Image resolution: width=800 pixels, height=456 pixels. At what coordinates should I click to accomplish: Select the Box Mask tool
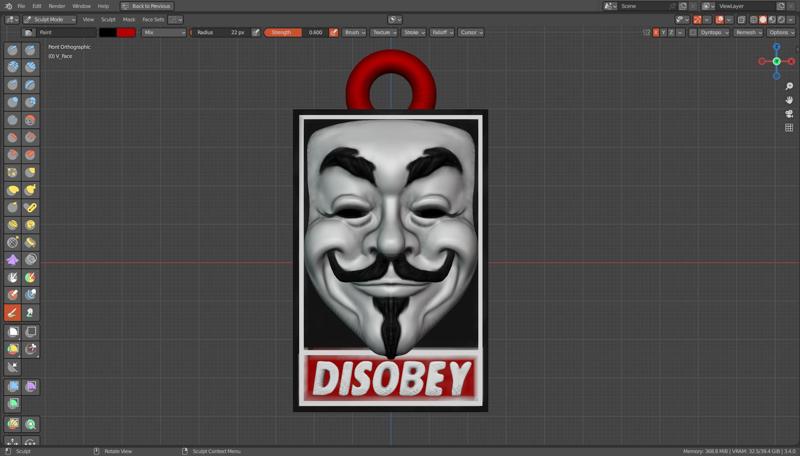13,332
